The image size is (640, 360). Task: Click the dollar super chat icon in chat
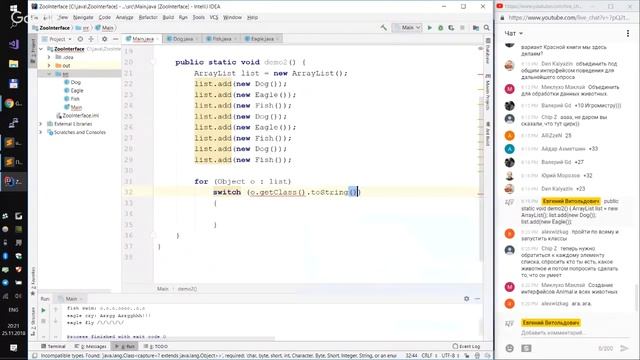tap(527, 348)
